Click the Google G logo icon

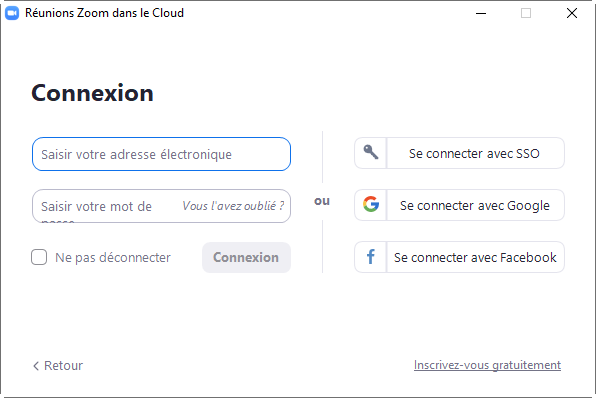click(371, 205)
